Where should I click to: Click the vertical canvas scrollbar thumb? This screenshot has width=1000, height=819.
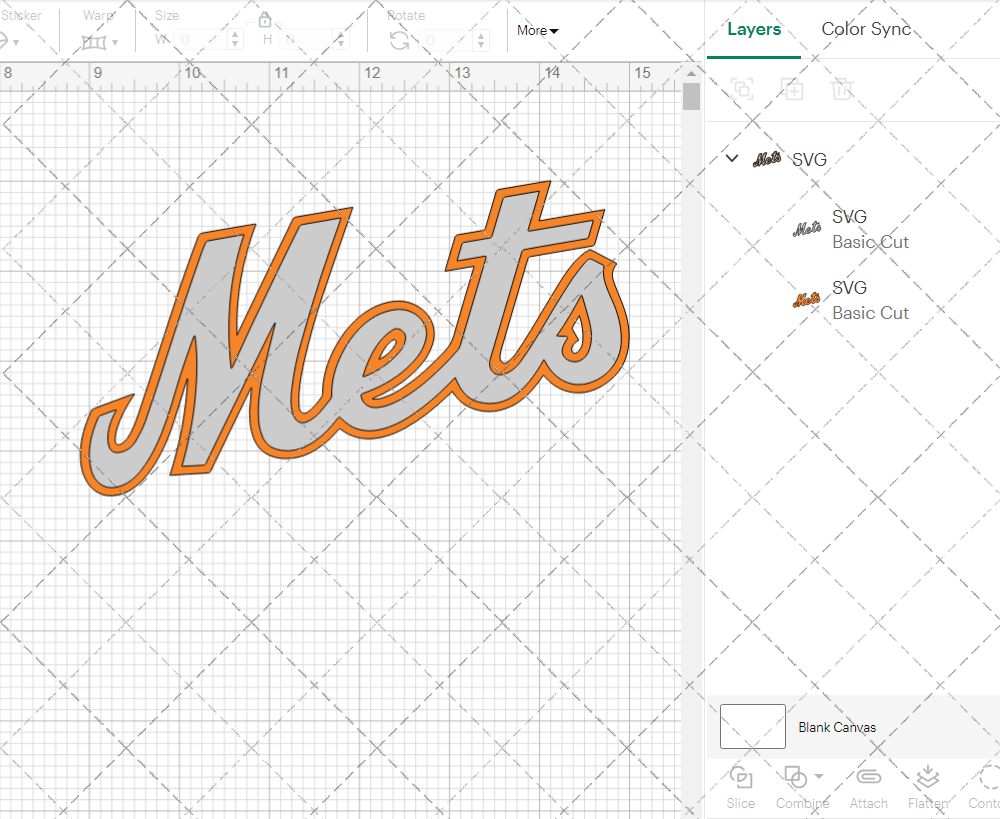pyautogui.click(x=691, y=97)
